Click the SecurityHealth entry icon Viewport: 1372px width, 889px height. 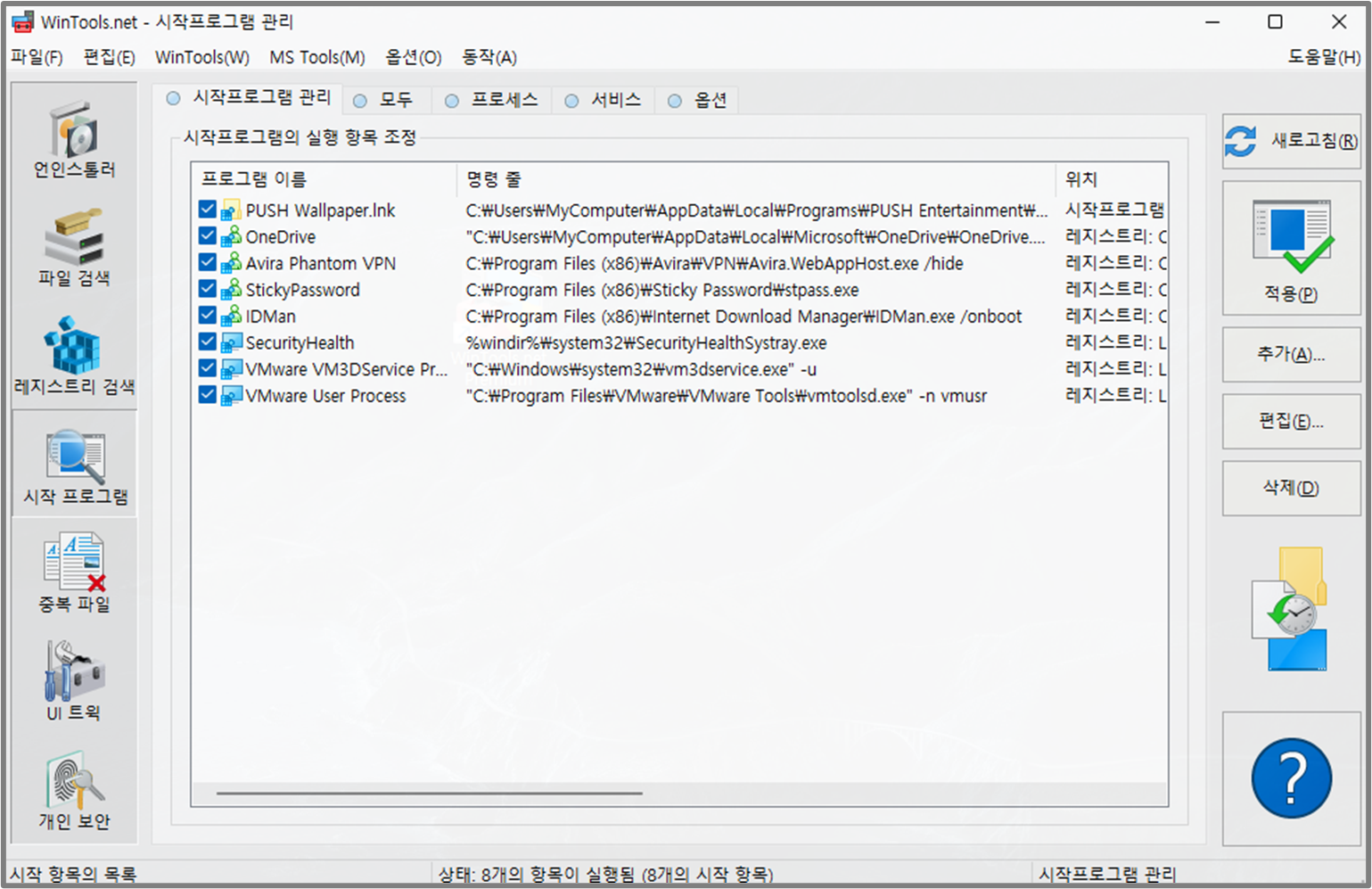click(231, 342)
